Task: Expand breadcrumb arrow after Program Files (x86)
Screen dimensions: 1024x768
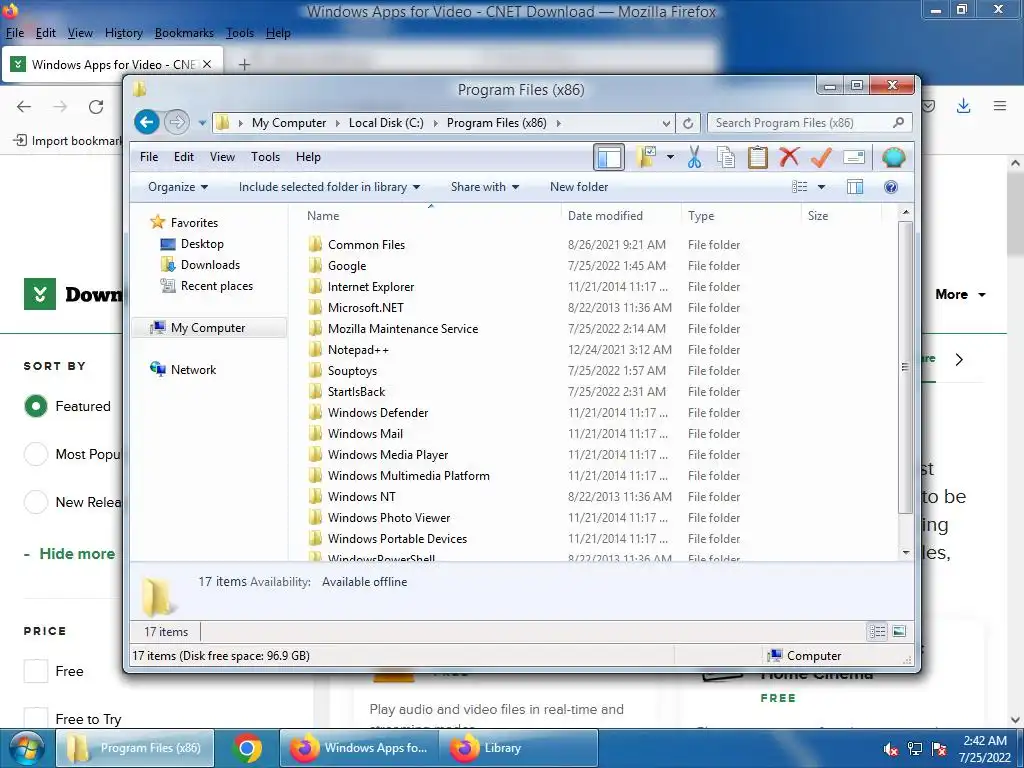Action: [558, 123]
